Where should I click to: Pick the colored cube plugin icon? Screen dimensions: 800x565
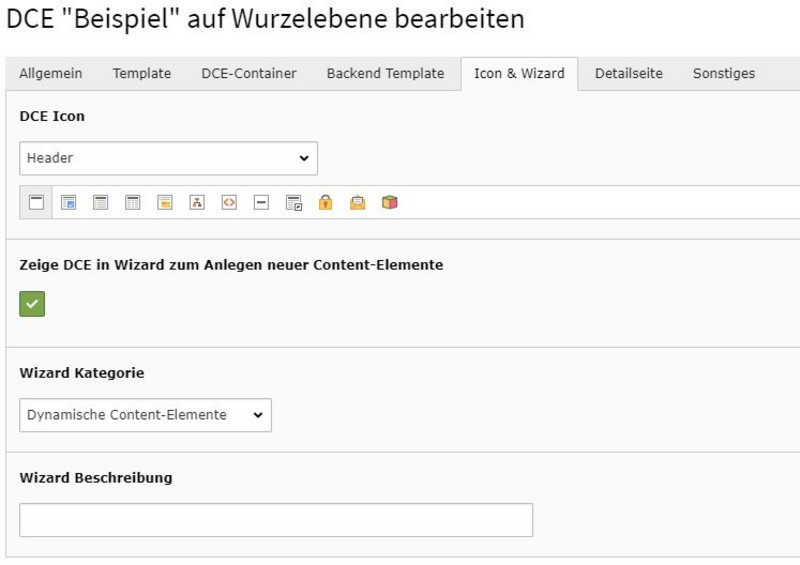tap(389, 202)
